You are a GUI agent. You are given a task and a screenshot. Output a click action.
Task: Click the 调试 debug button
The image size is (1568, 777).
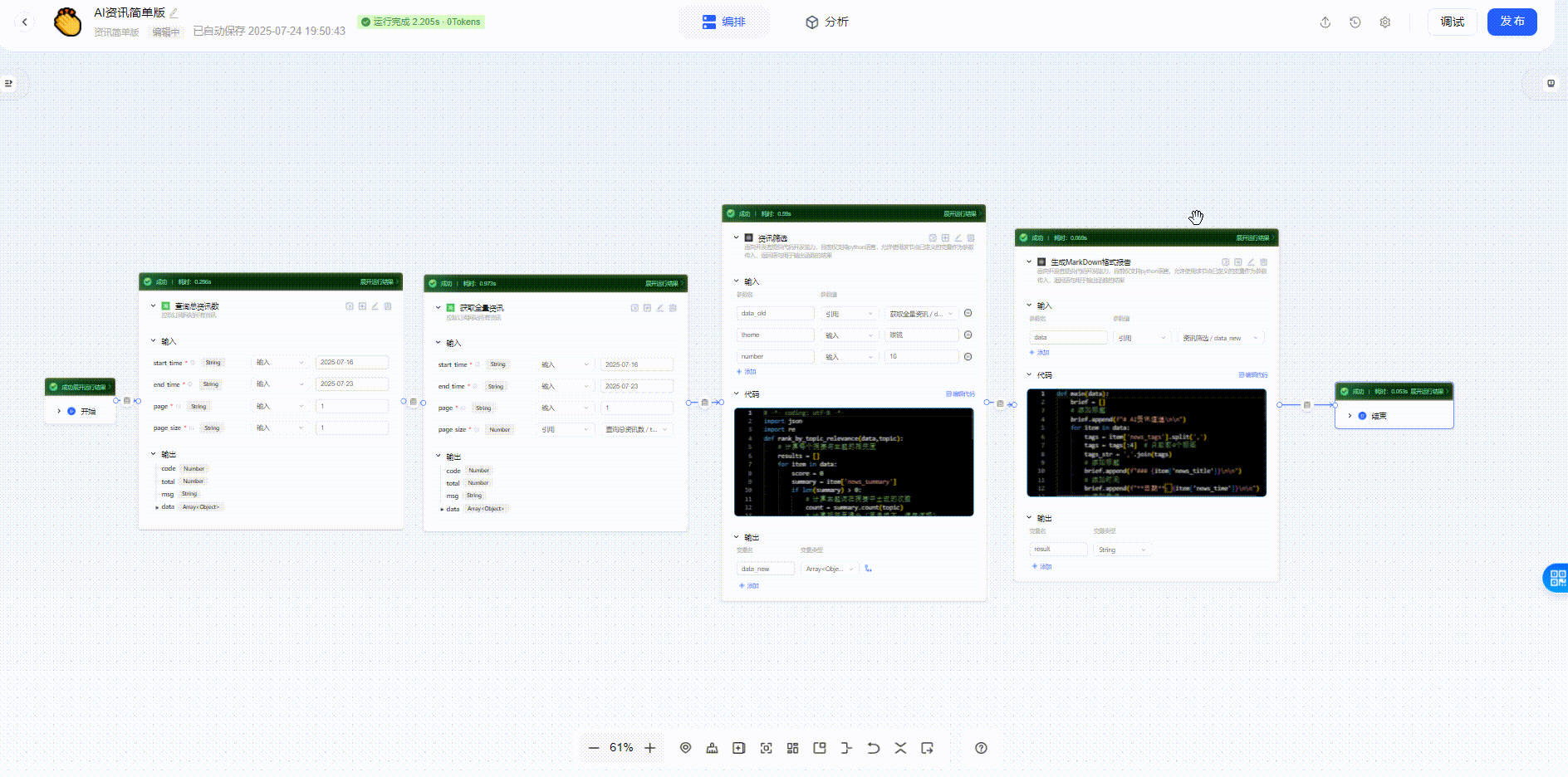tap(1452, 22)
